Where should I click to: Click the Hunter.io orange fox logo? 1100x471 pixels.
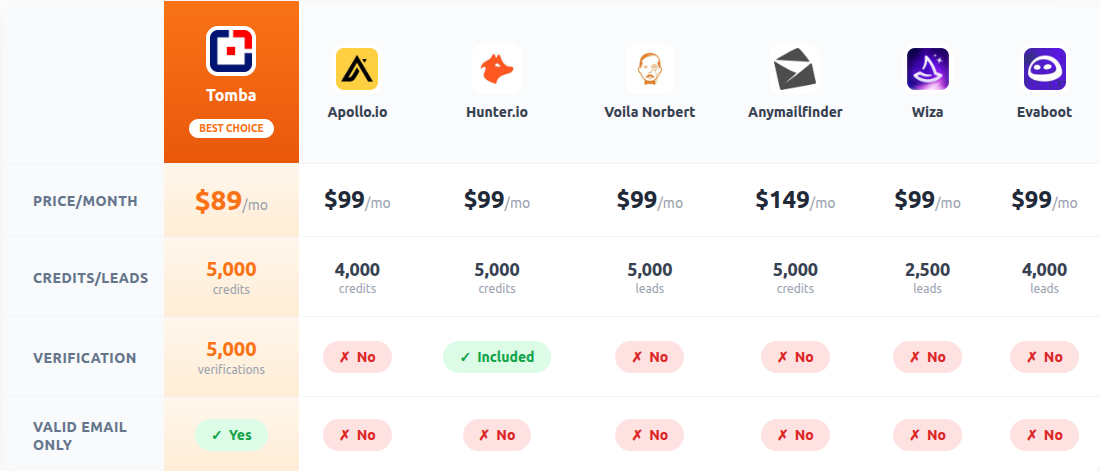497,70
